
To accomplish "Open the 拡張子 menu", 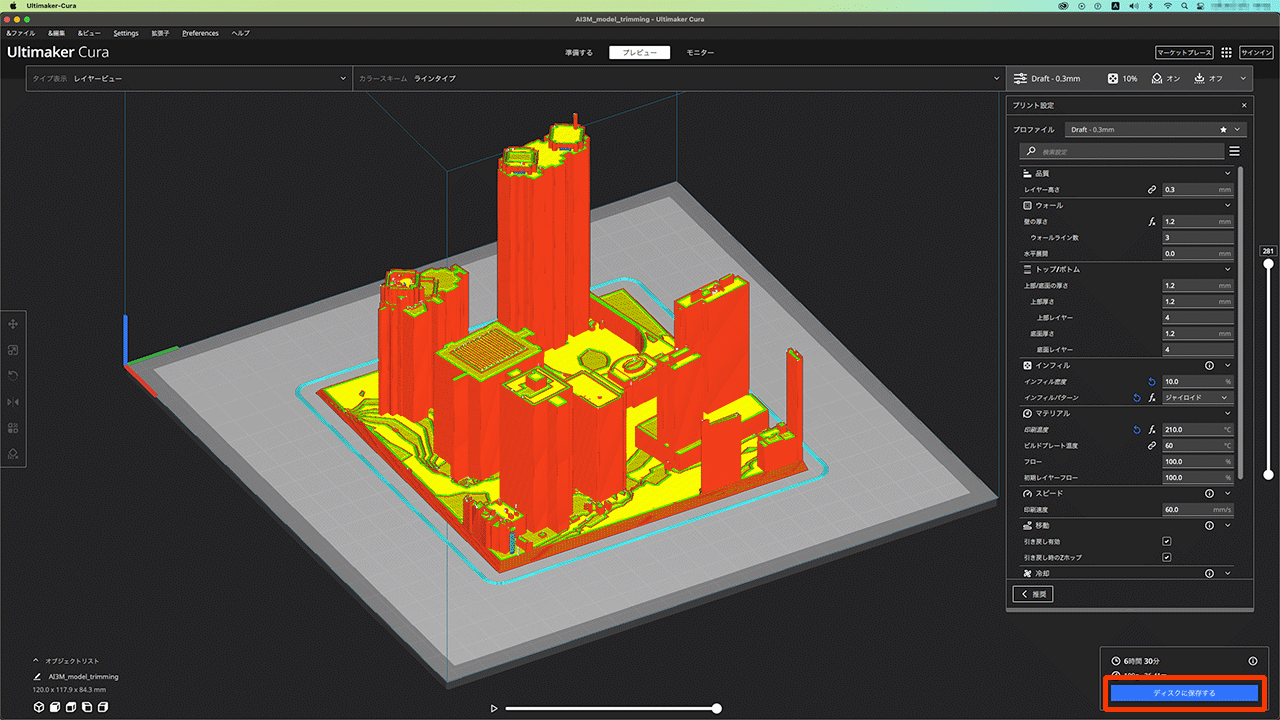I will click(160, 33).
